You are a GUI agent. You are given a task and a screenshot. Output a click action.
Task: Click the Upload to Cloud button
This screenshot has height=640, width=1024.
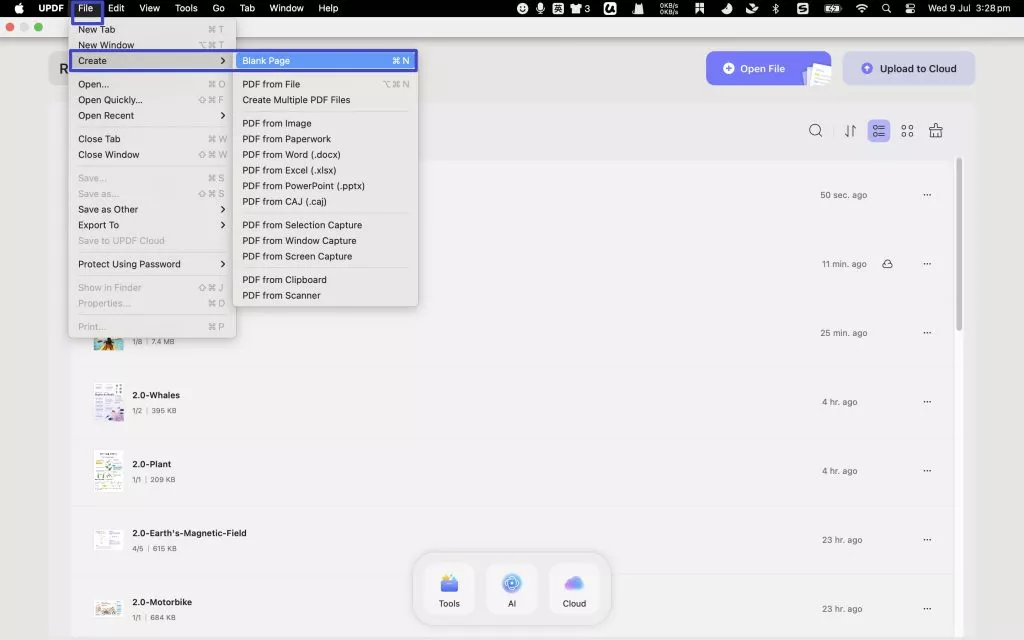908,69
